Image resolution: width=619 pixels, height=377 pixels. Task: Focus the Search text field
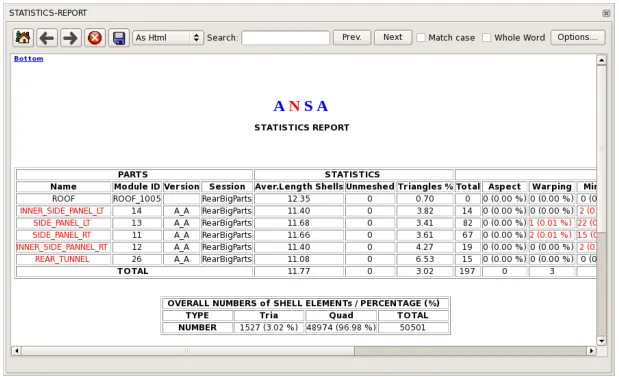(x=285, y=38)
